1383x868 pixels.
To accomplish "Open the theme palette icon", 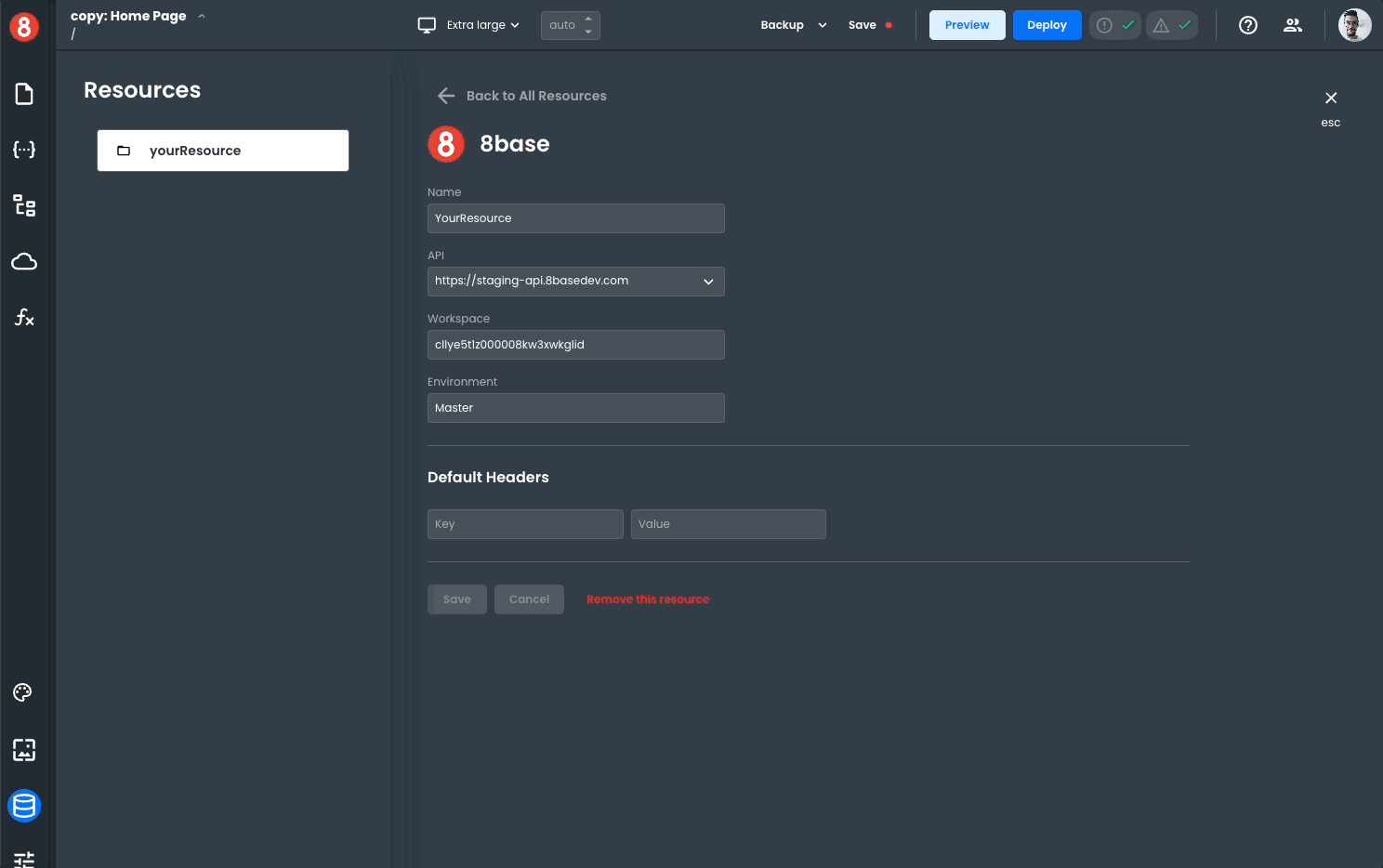I will pyautogui.click(x=23, y=692).
